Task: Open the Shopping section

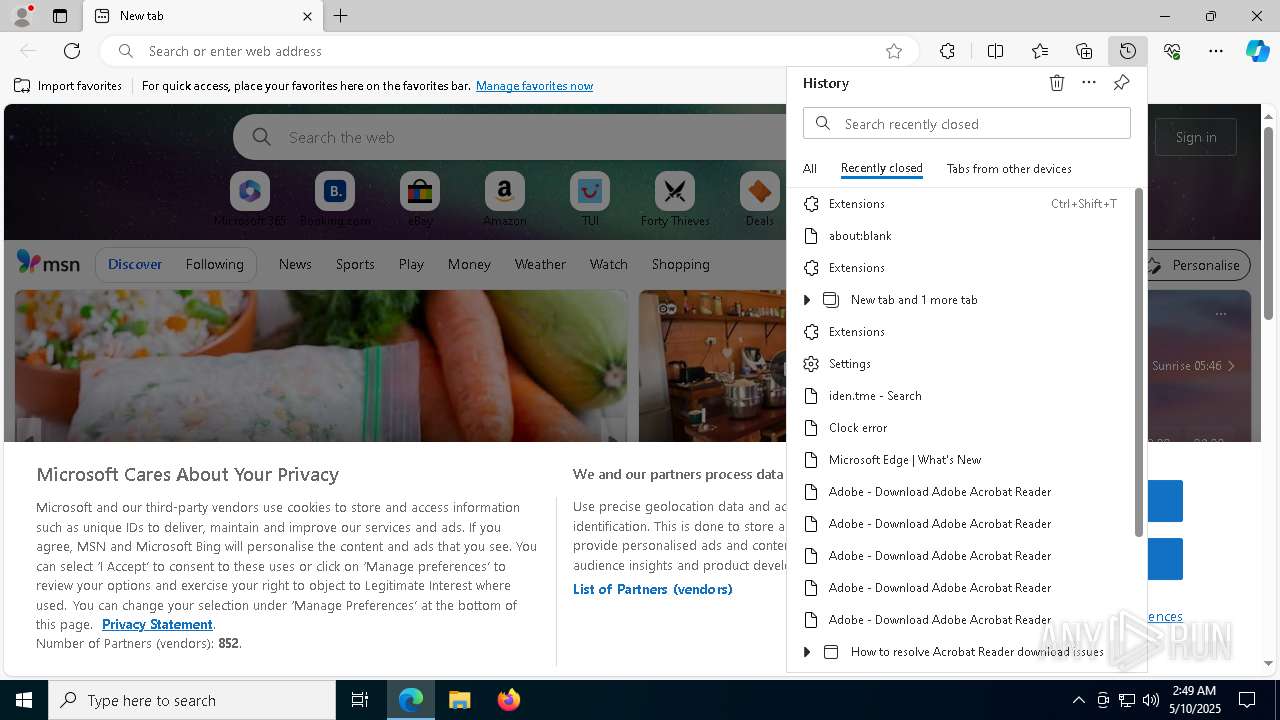Action: pyautogui.click(x=680, y=264)
